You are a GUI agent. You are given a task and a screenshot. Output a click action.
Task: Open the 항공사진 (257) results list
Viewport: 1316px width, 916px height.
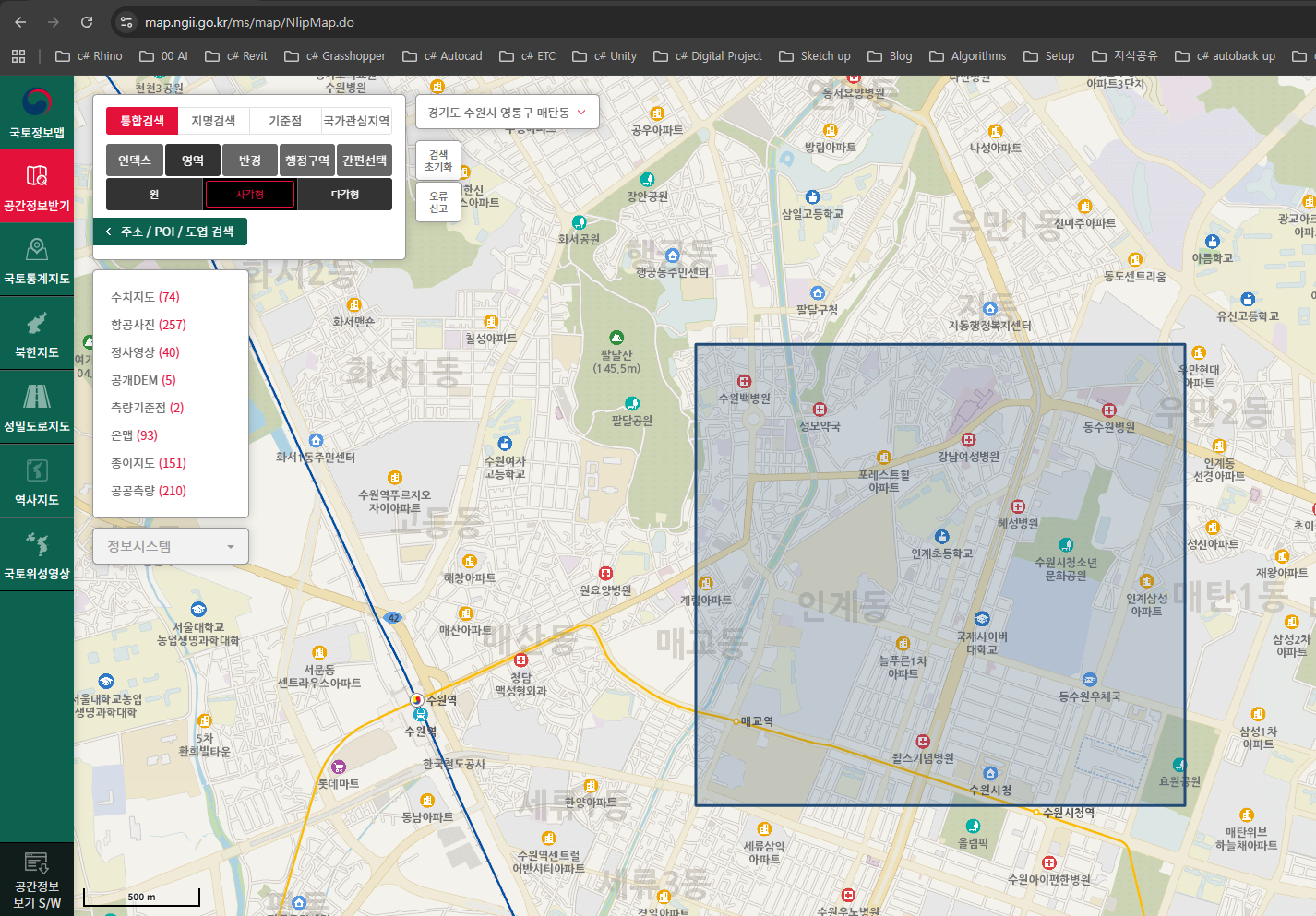pos(150,324)
